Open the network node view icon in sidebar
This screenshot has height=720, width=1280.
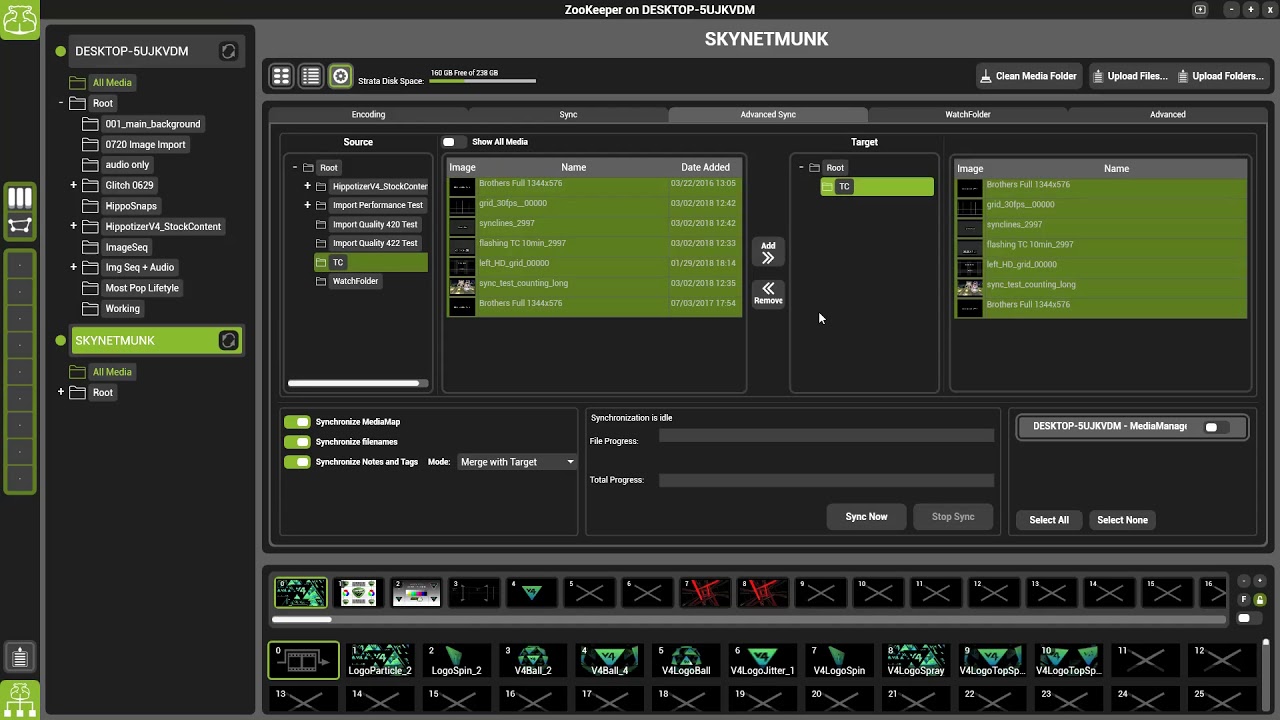[x=20, y=227]
